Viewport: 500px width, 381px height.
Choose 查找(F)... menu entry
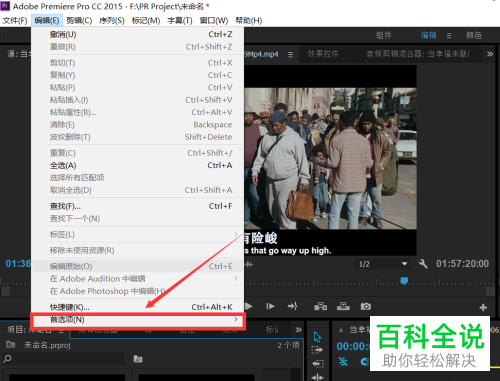pyautogui.click(x=138, y=206)
